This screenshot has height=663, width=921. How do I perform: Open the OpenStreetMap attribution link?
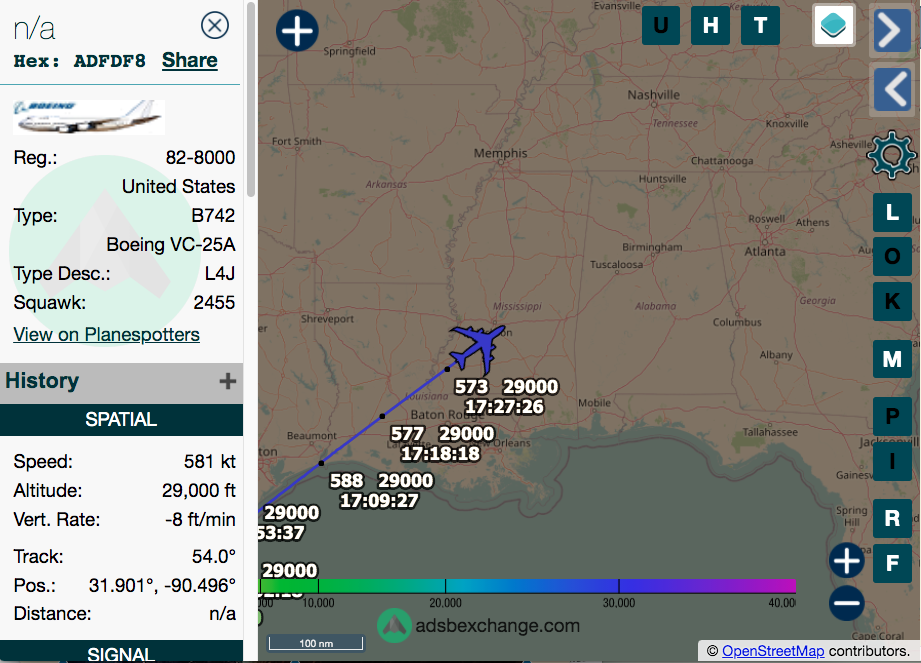pyautogui.click(x=773, y=651)
